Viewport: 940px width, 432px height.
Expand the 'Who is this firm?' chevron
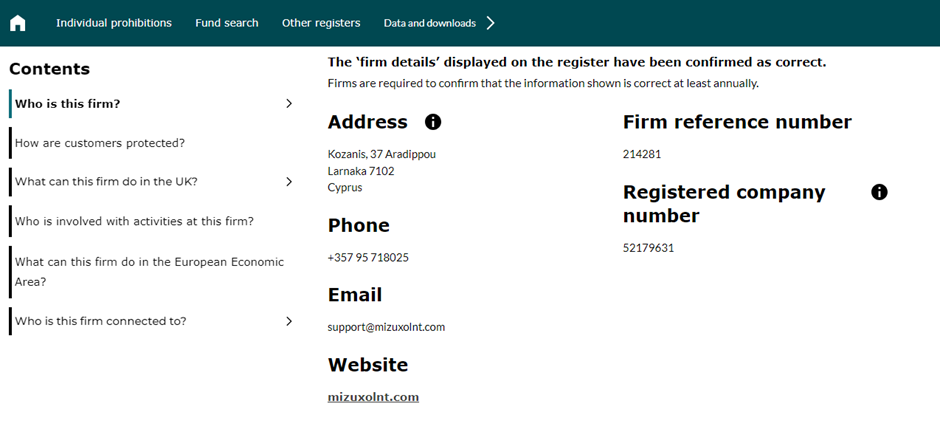(x=289, y=103)
